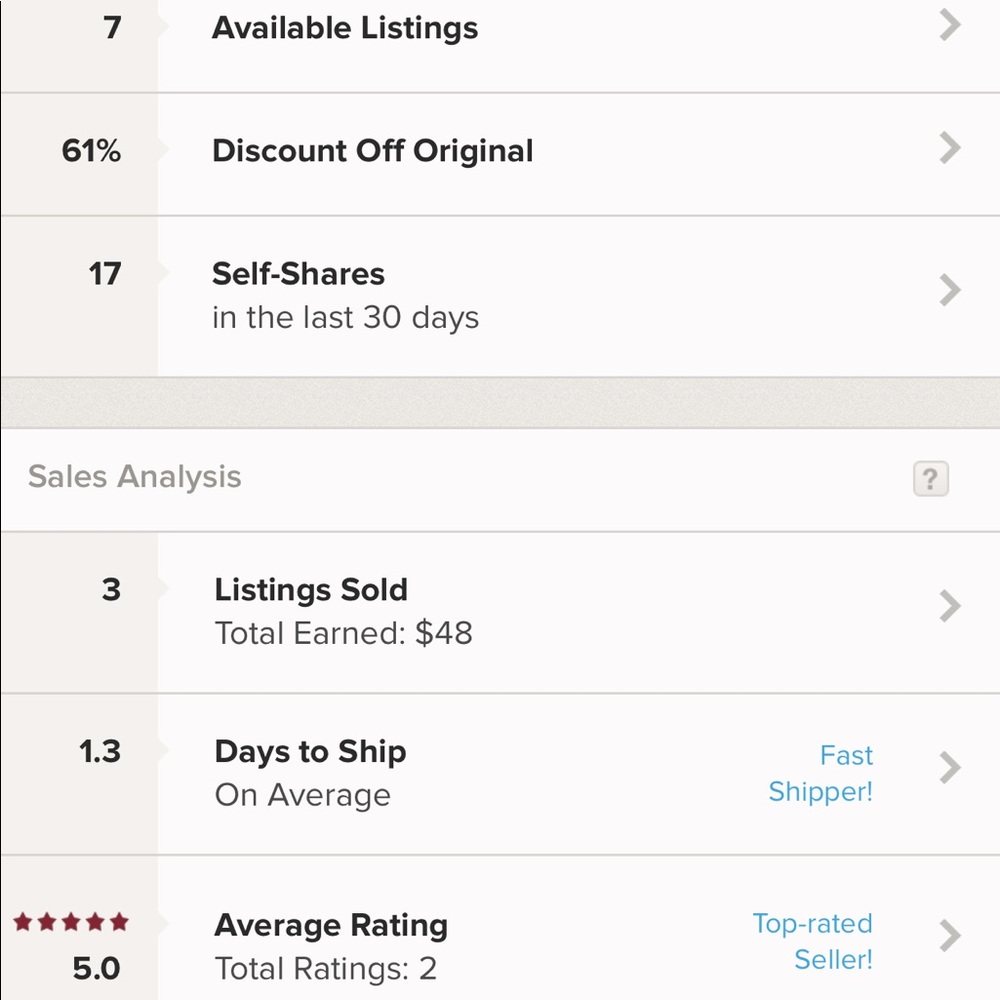Click the Fast Shipper! badge link
Viewport: 1000px width, 1000px height.
click(821, 773)
